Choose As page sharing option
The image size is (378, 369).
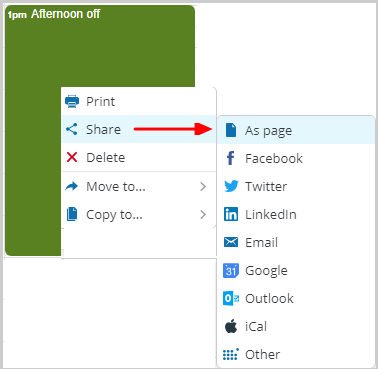pos(296,130)
